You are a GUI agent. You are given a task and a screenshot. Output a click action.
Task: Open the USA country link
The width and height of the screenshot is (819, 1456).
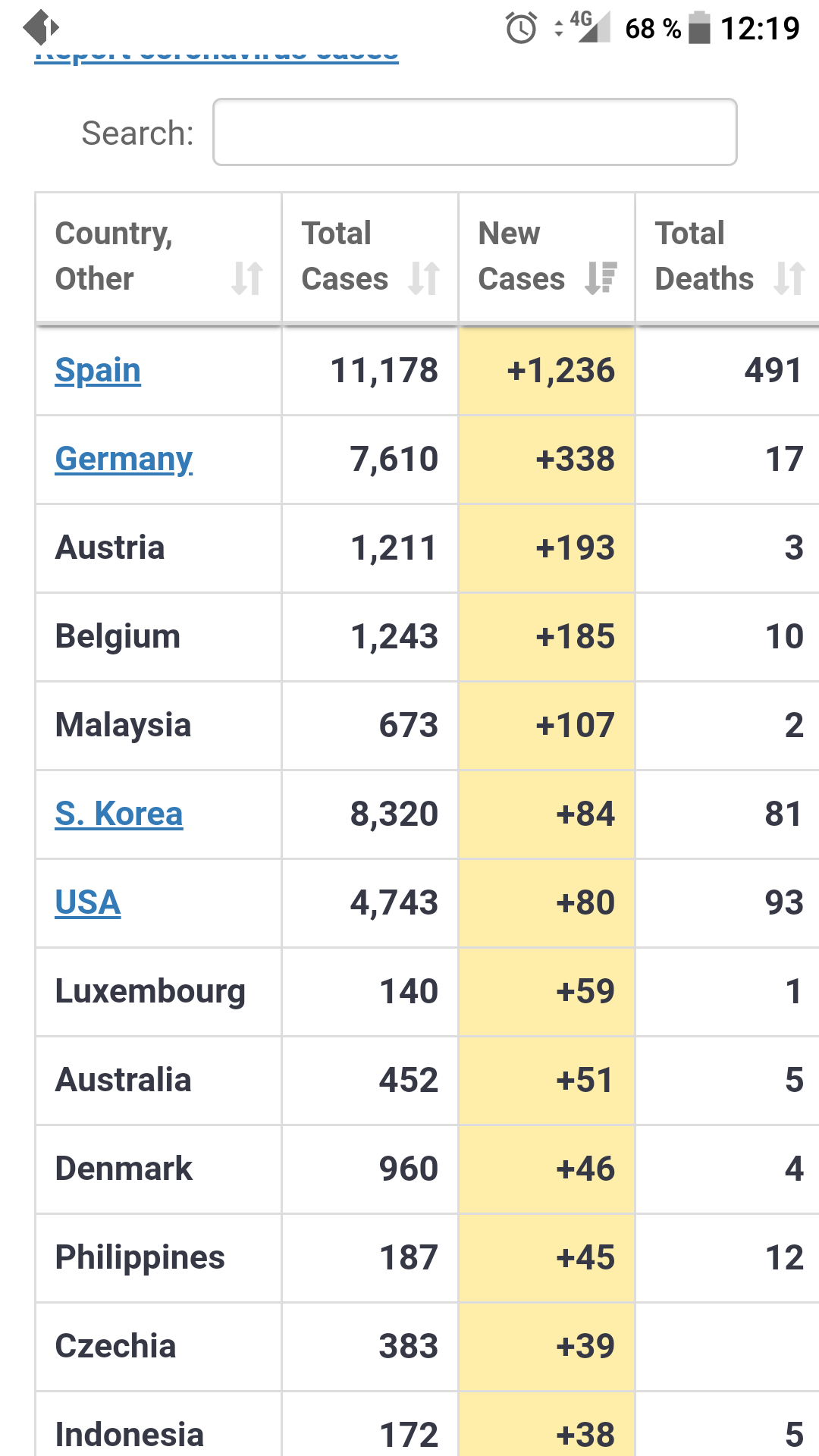tap(88, 902)
